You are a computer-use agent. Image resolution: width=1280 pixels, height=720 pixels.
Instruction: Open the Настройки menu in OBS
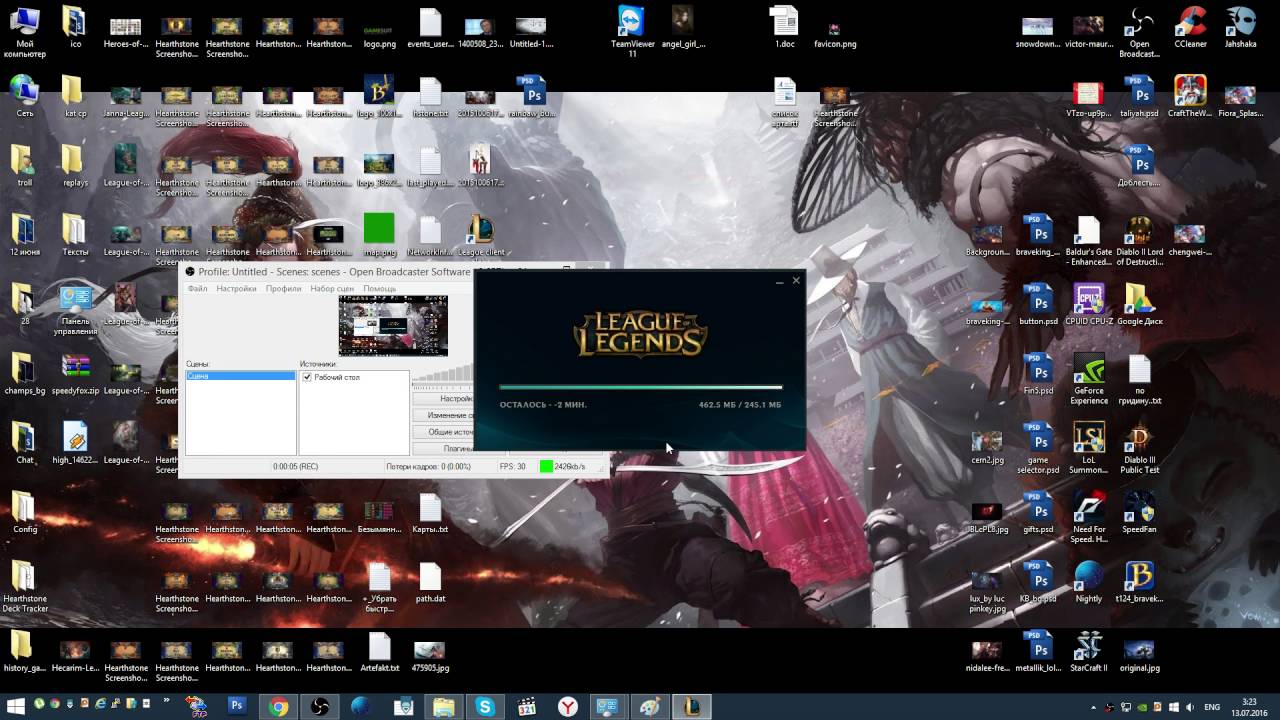tap(237, 288)
